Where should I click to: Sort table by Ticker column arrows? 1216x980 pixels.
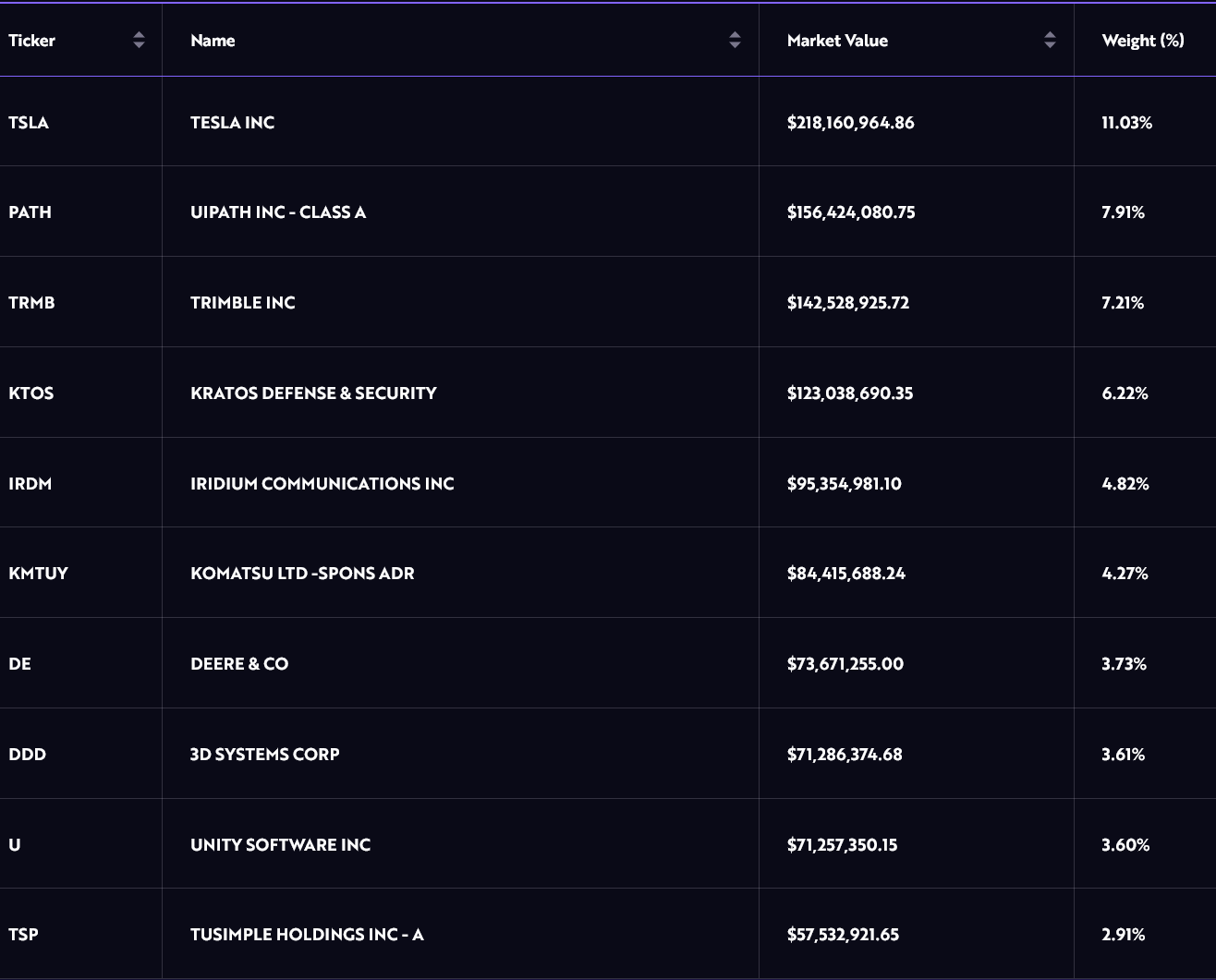coord(139,40)
